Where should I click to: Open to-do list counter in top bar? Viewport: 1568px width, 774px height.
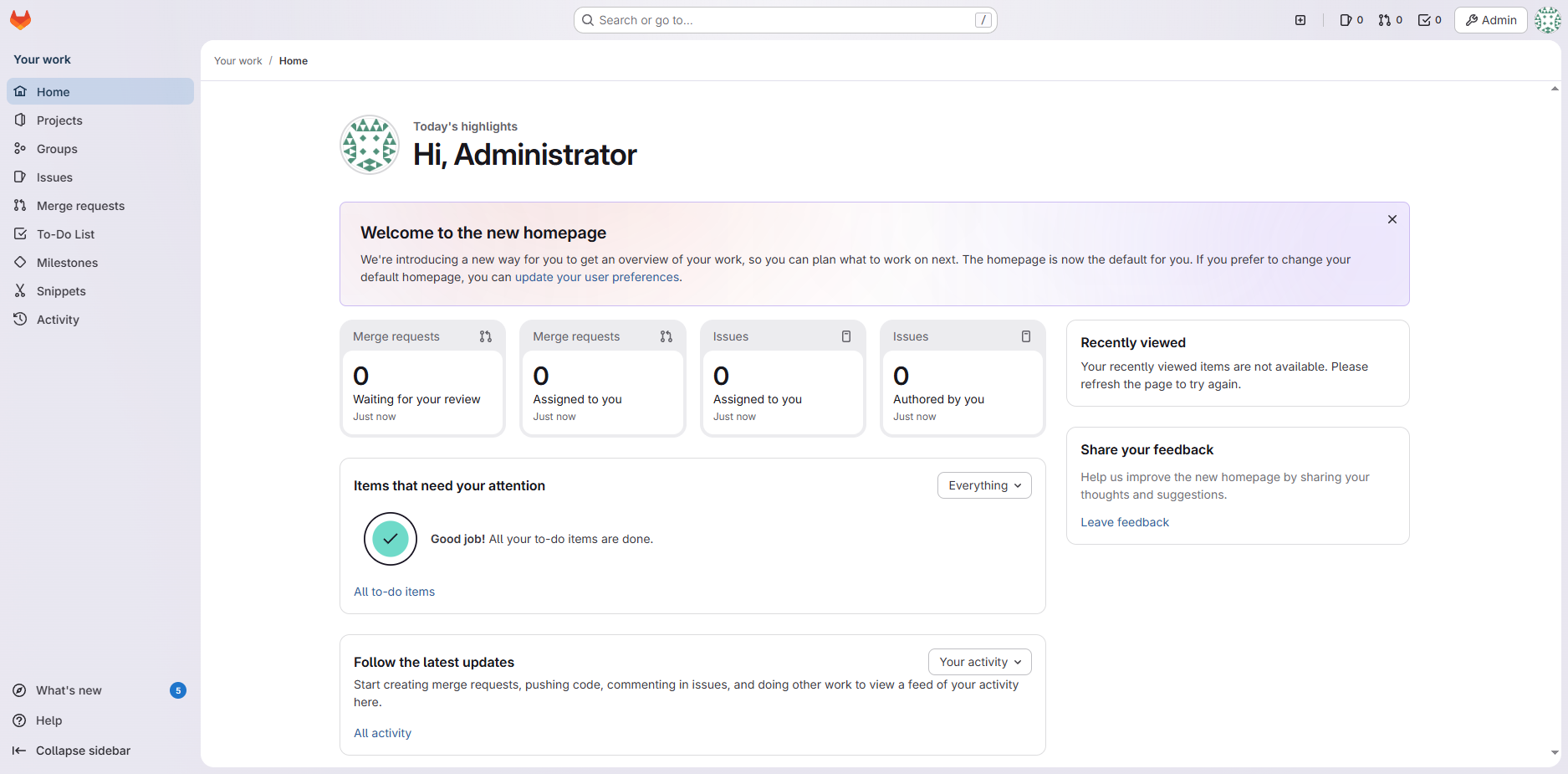click(1429, 20)
